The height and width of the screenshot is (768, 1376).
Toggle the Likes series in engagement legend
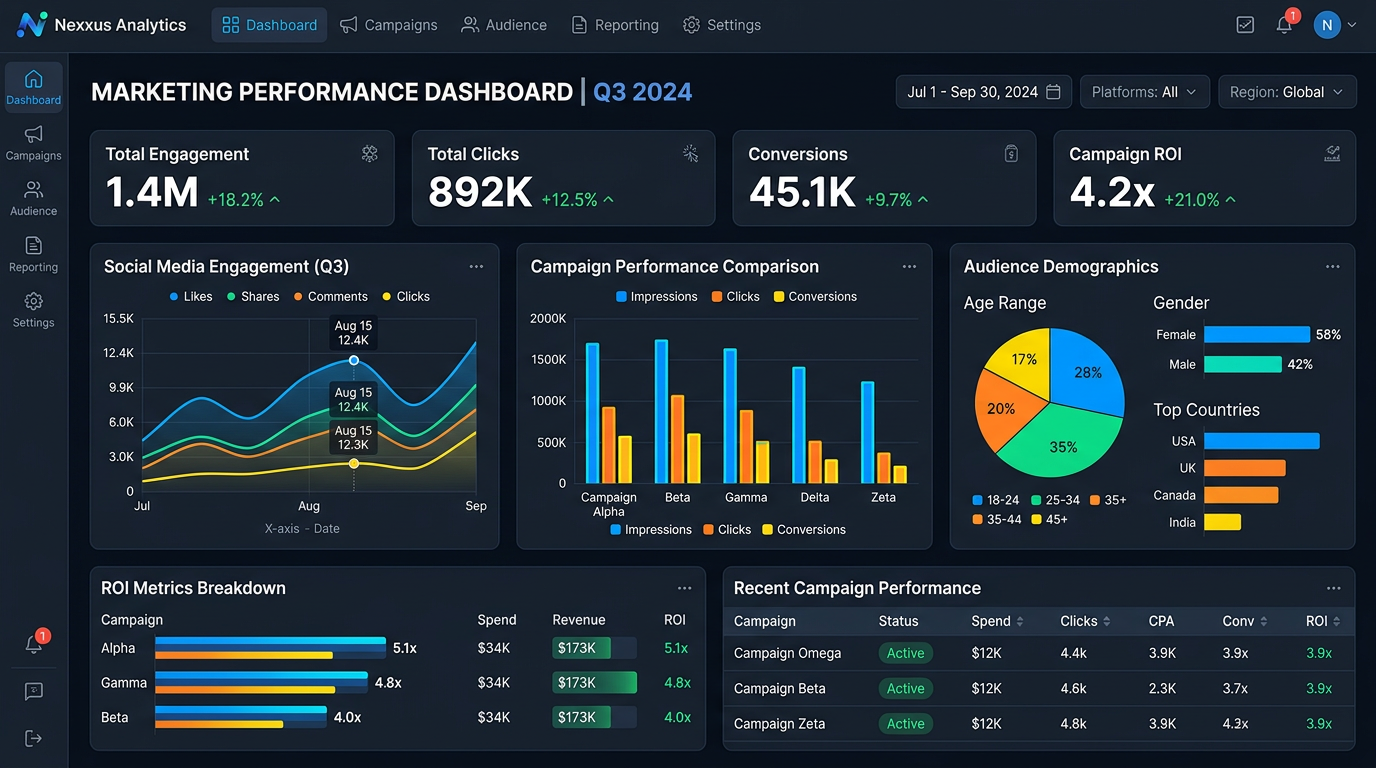(x=191, y=296)
